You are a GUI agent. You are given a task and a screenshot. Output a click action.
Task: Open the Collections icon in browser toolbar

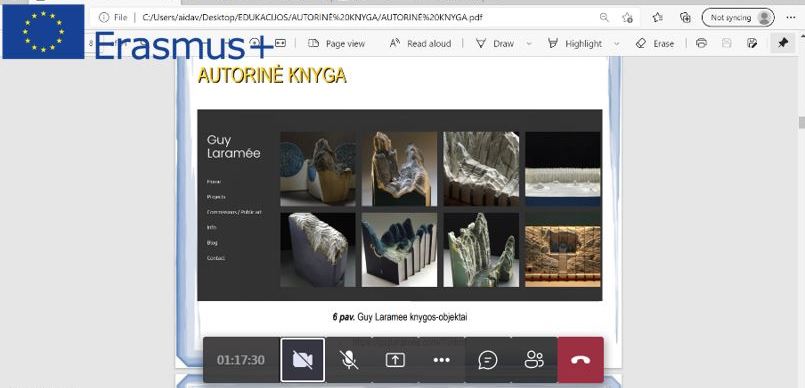pos(685,17)
